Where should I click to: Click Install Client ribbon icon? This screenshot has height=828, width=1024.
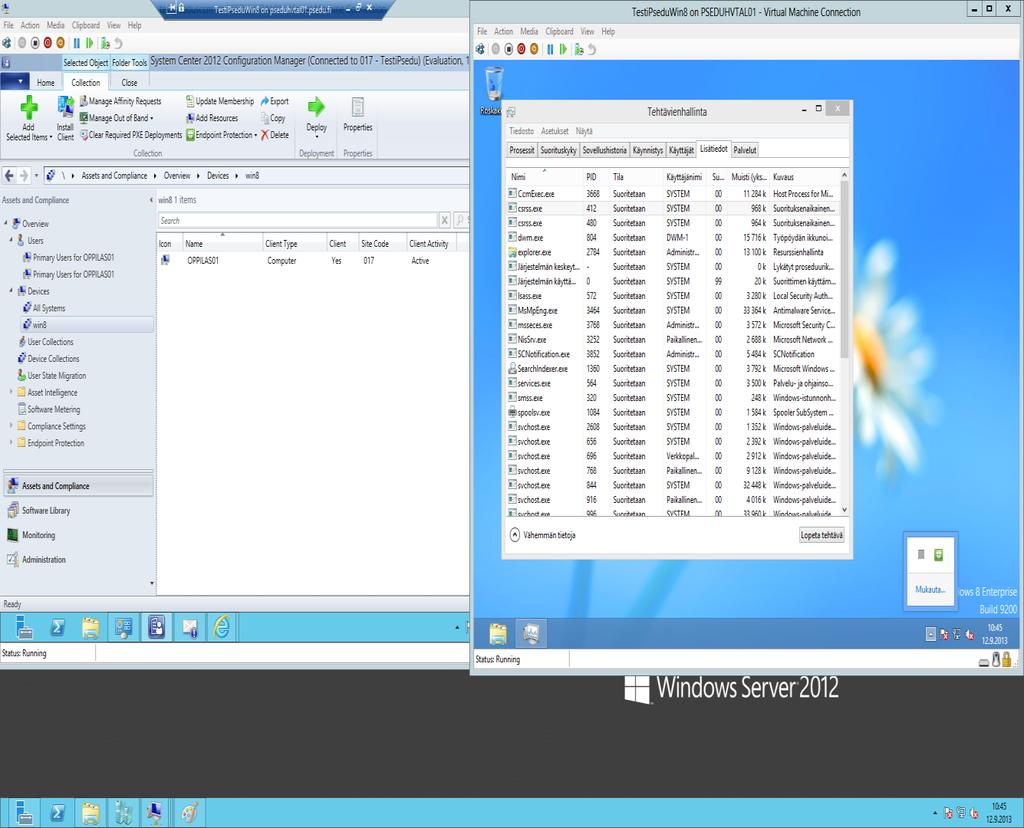coord(65,118)
